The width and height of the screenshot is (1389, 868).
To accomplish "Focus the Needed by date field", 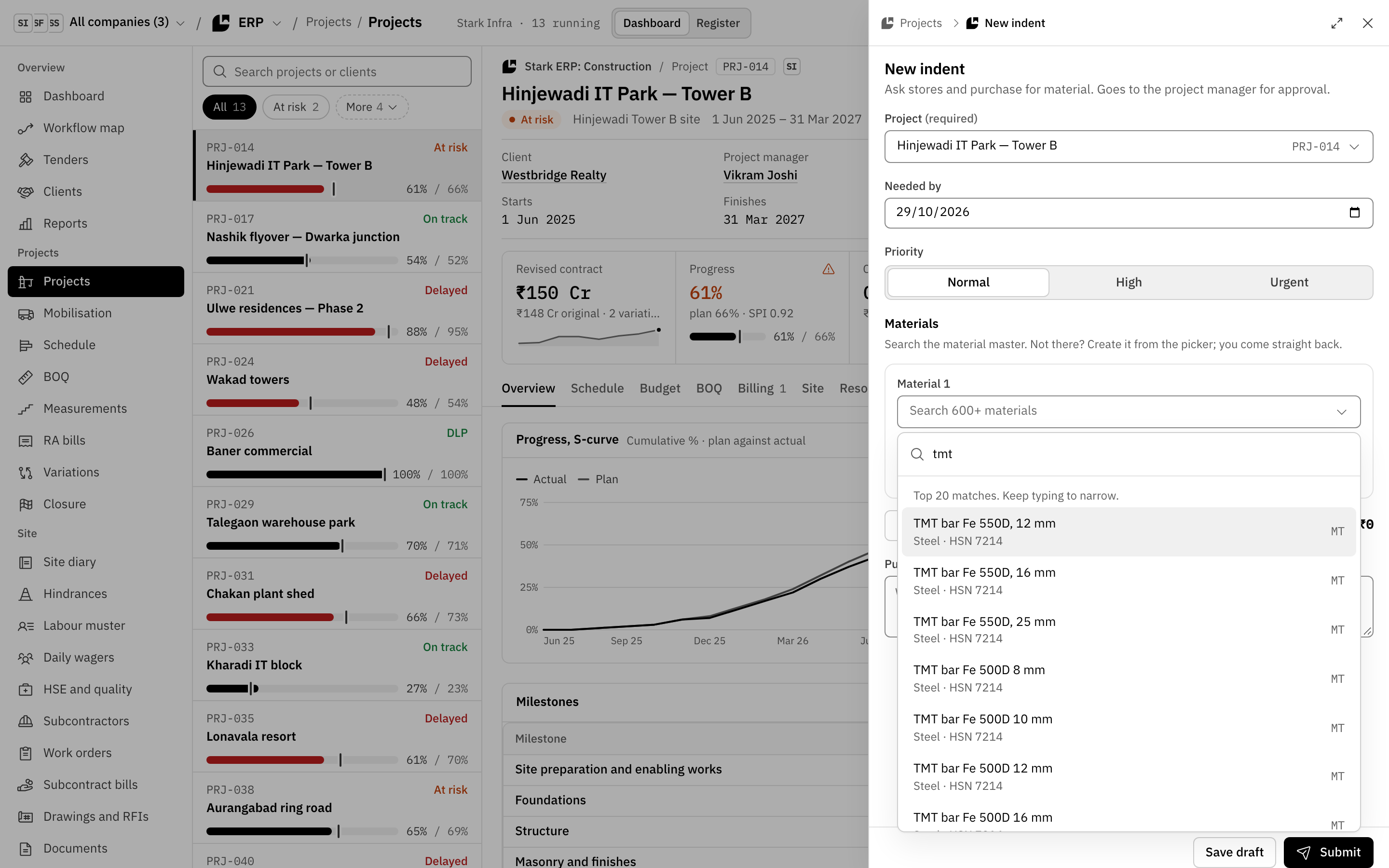I will tap(1129, 213).
